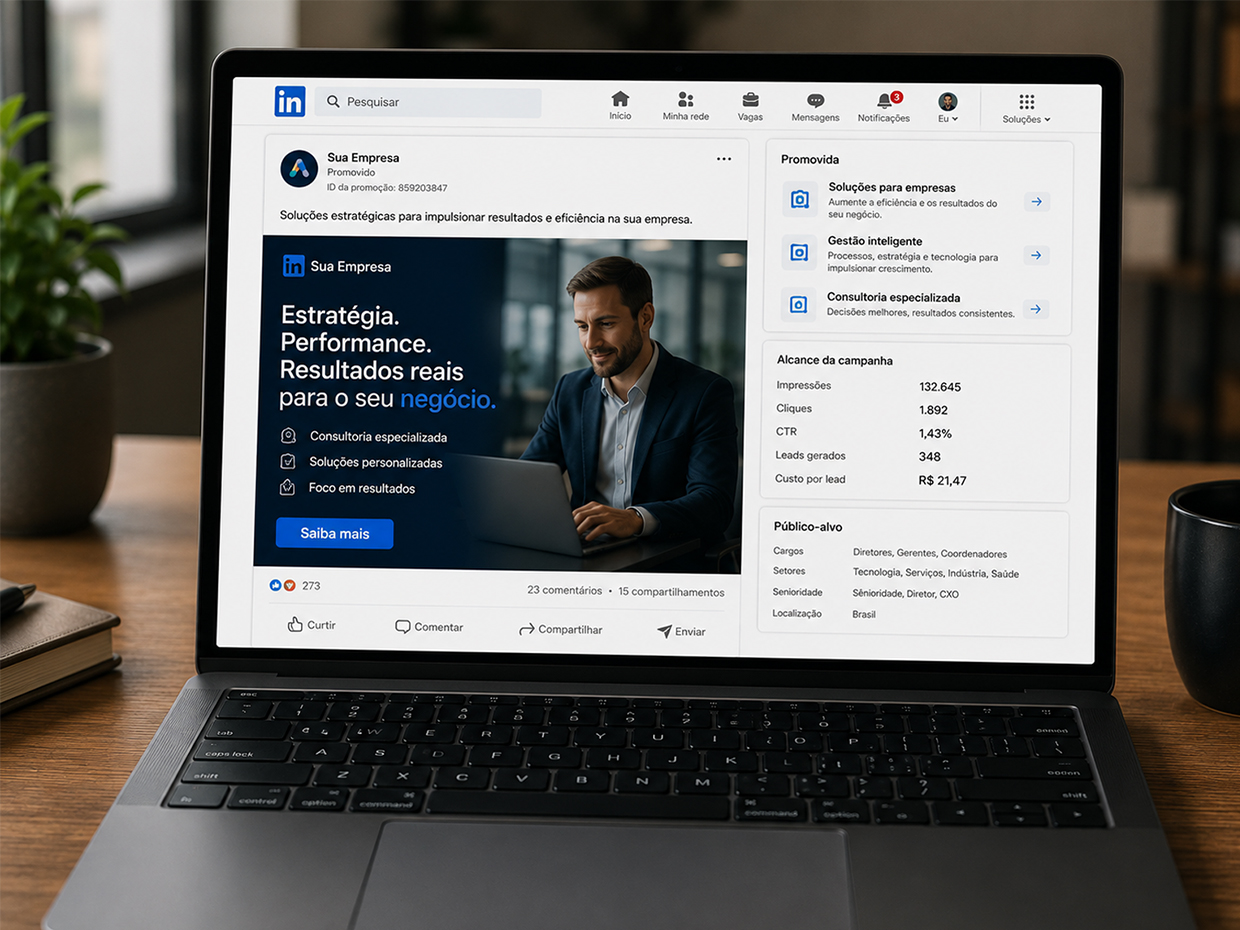This screenshot has height=930, width=1240.
Task: Click the Compartilhar button
Action: [x=561, y=629]
